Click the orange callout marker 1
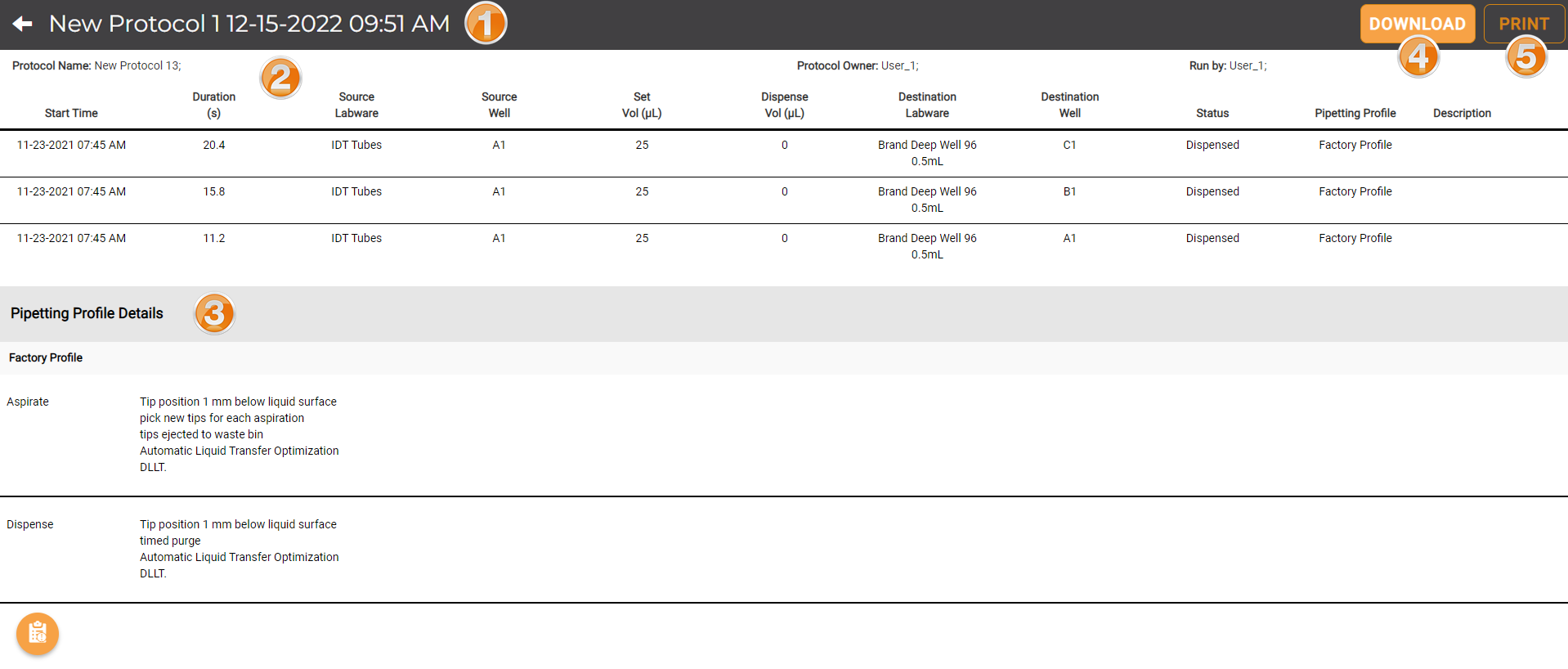The width and height of the screenshot is (1568, 669). tap(486, 23)
